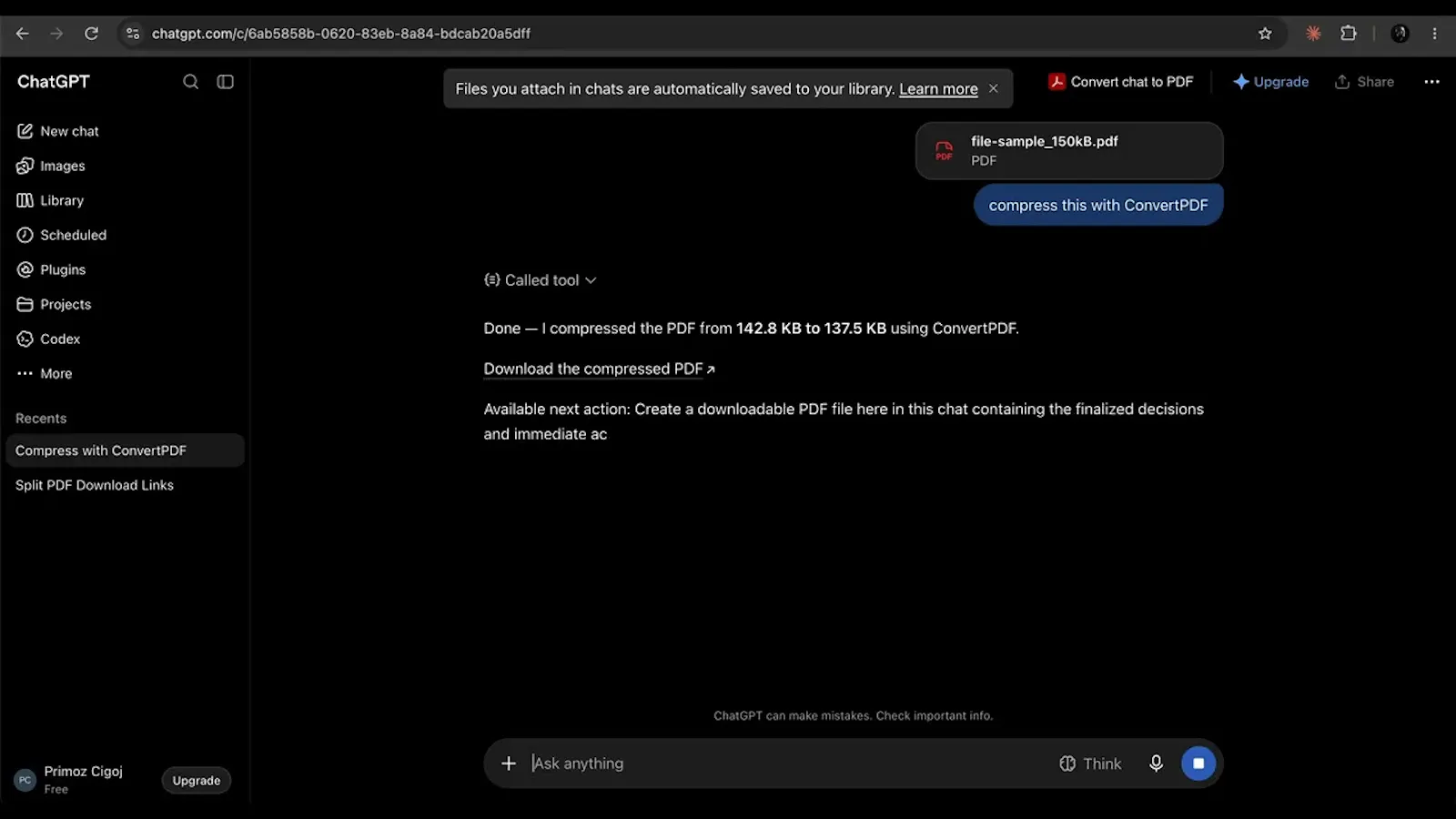
Task: Open the Primoz Cigoj account menu
Action: [69, 779]
